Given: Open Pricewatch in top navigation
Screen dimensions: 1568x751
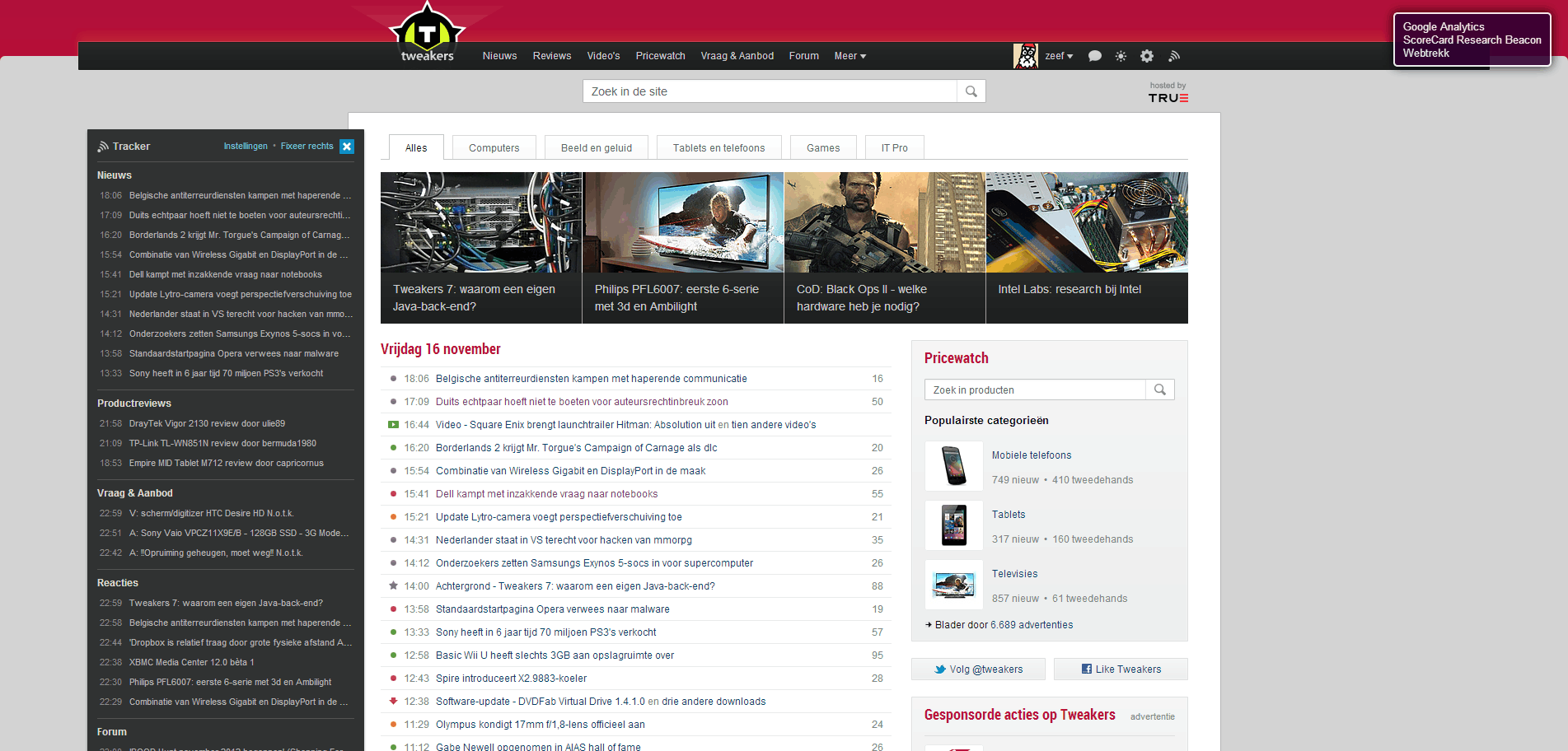Looking at the screenshot, I should click(x=660, y=56).
